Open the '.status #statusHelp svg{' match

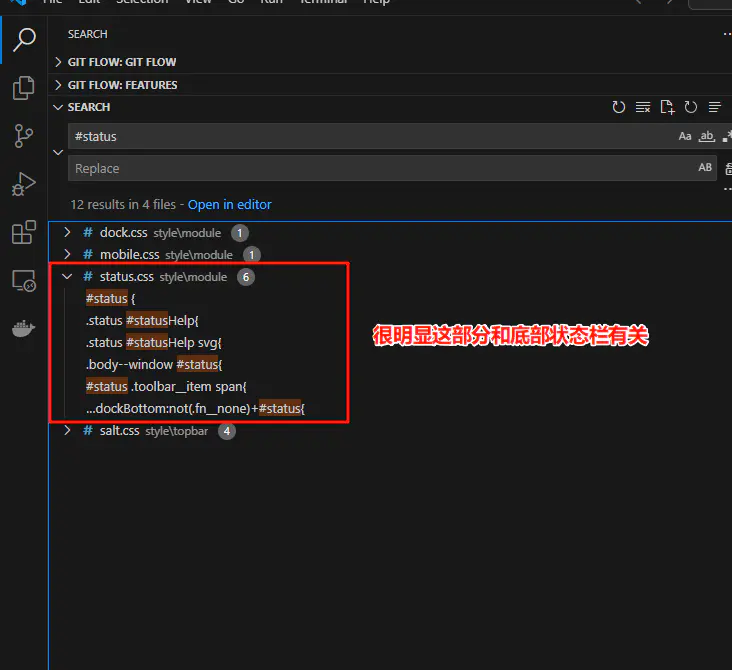(154, 342)
